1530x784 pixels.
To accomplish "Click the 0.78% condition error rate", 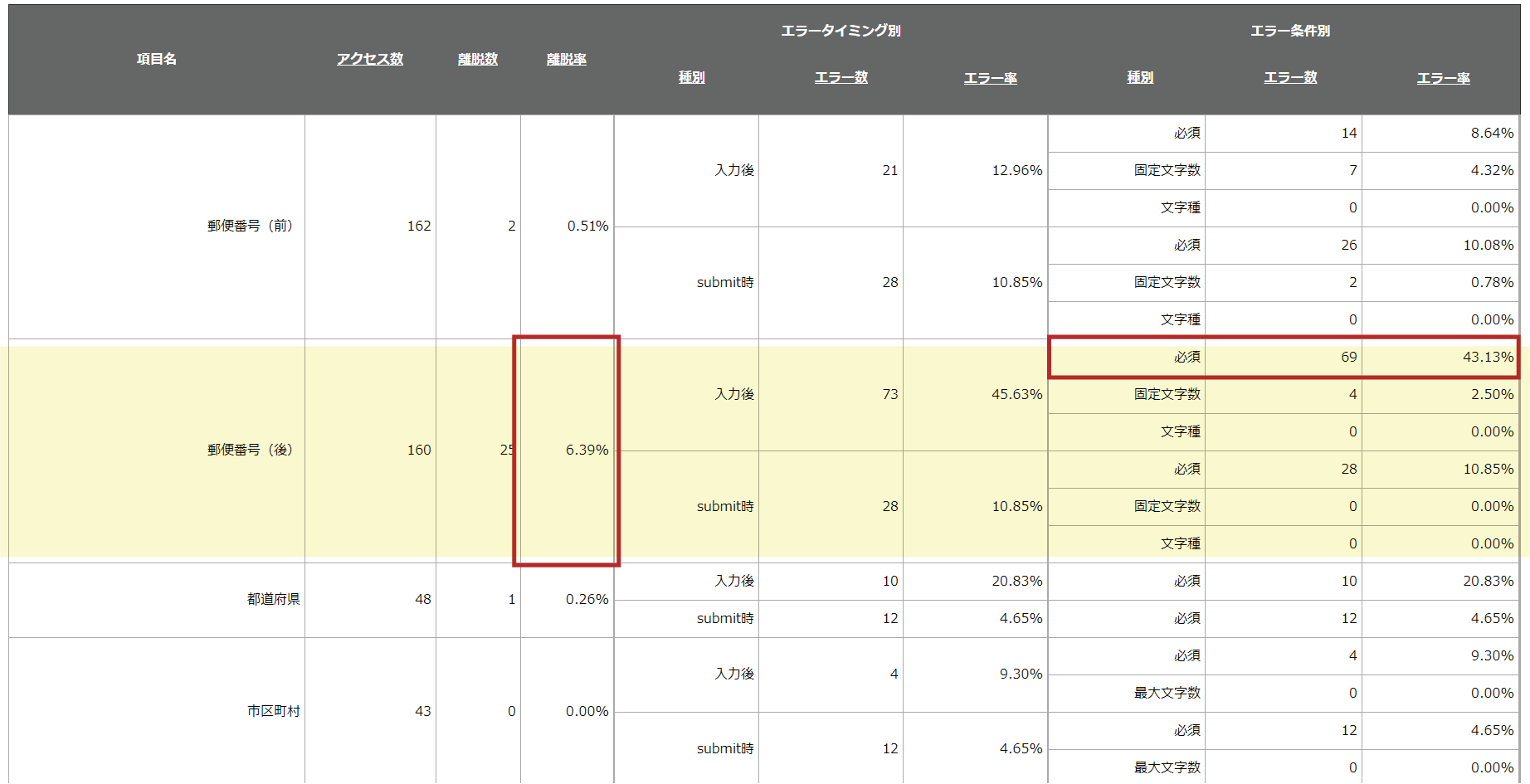I will 1493,282.
